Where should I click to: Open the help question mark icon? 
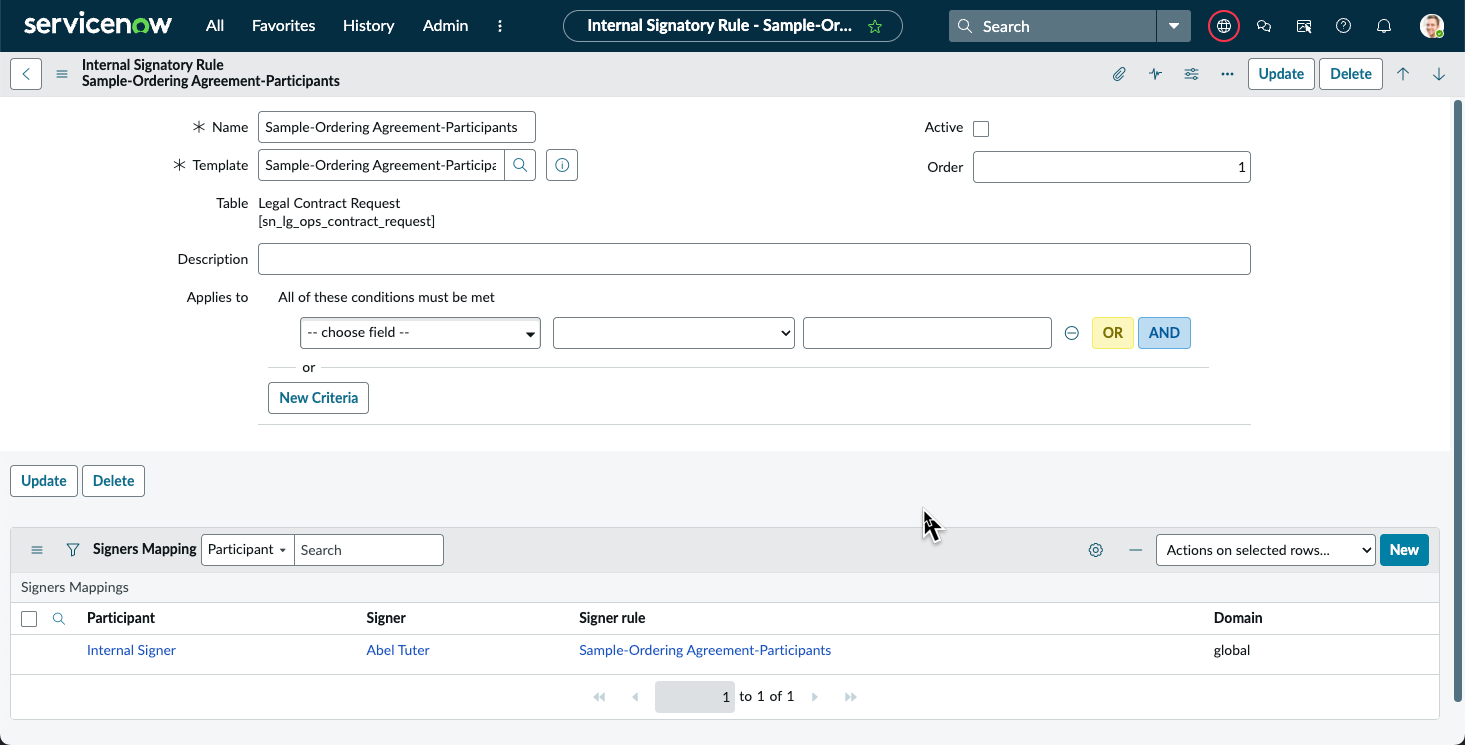pyautogui.click(x=1344, y=26)
